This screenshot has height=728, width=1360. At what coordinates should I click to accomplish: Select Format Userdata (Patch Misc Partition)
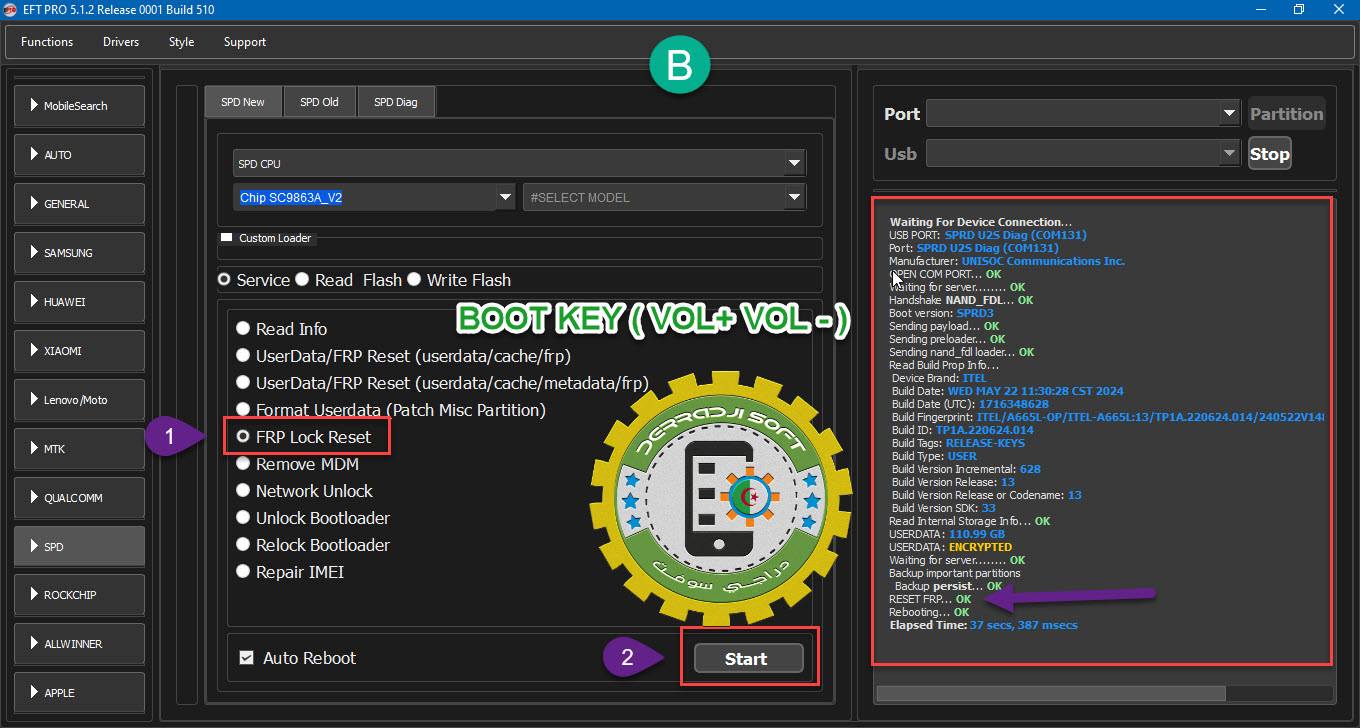(243, 409)
